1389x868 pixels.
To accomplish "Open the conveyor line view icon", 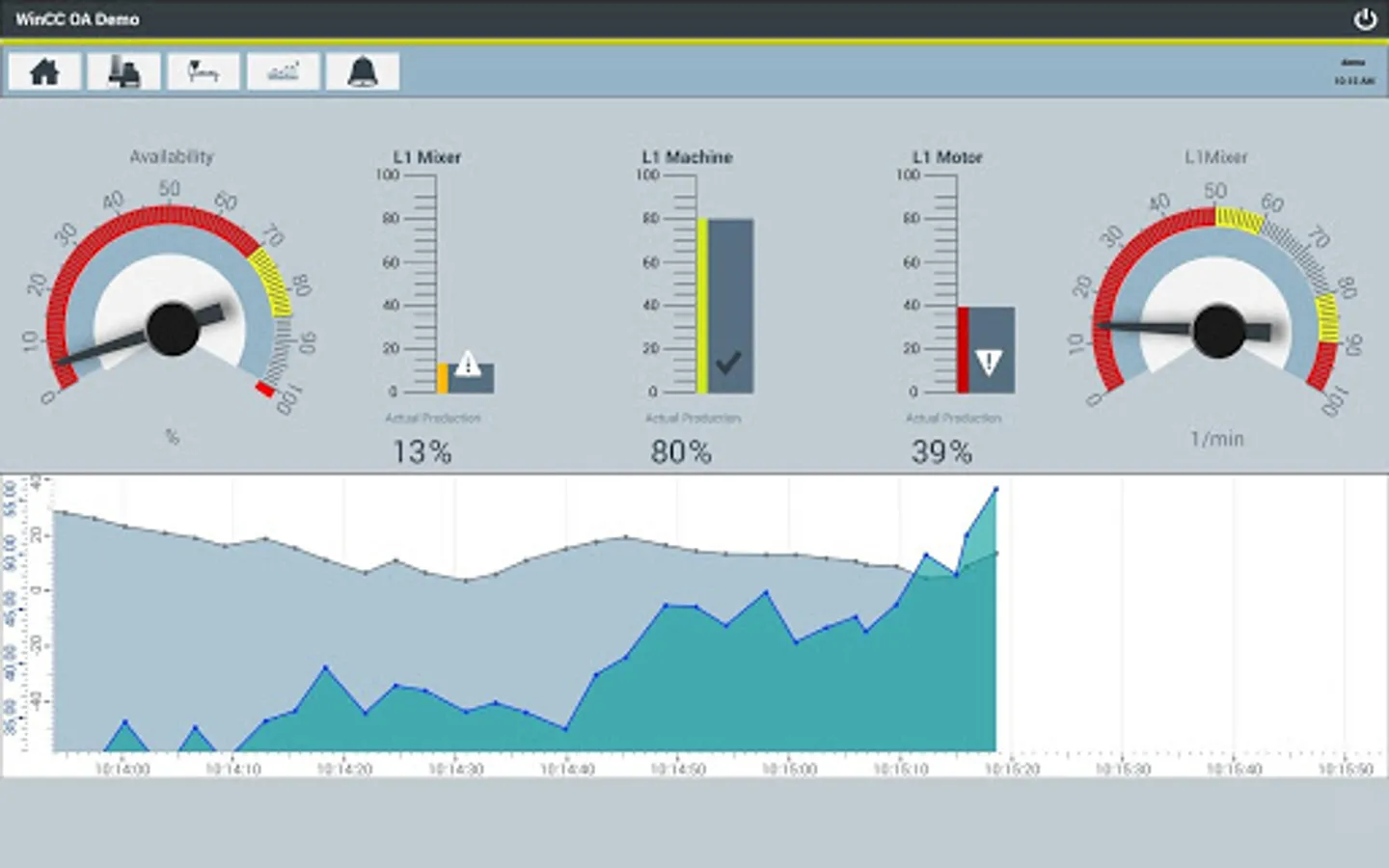I will (x=203, y=71).
